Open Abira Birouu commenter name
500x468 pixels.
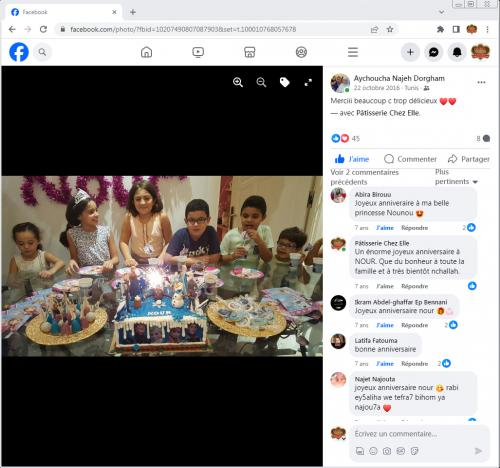pyautogui.click(x=373, y=194)
